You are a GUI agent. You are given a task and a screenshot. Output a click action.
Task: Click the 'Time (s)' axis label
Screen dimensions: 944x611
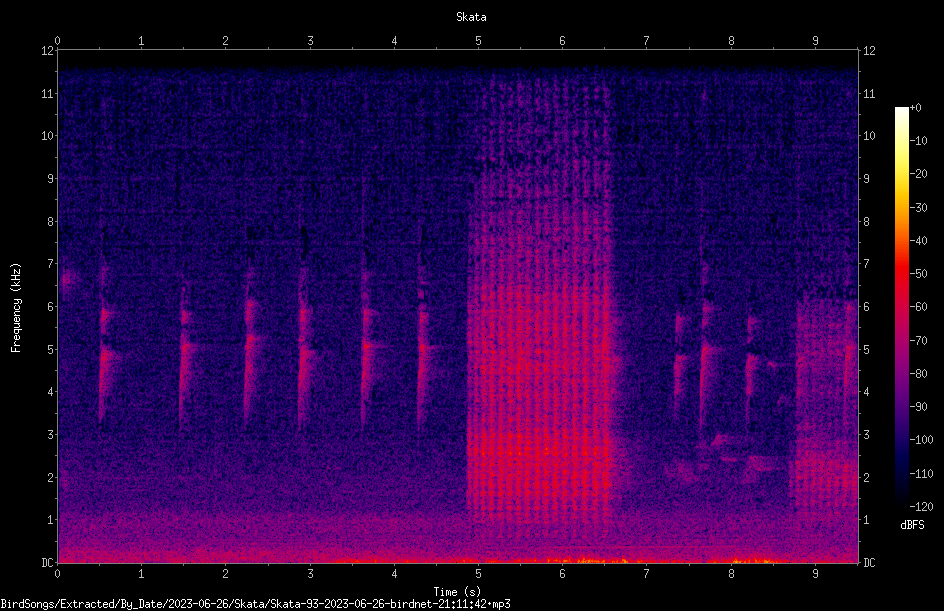pos(457,592)
